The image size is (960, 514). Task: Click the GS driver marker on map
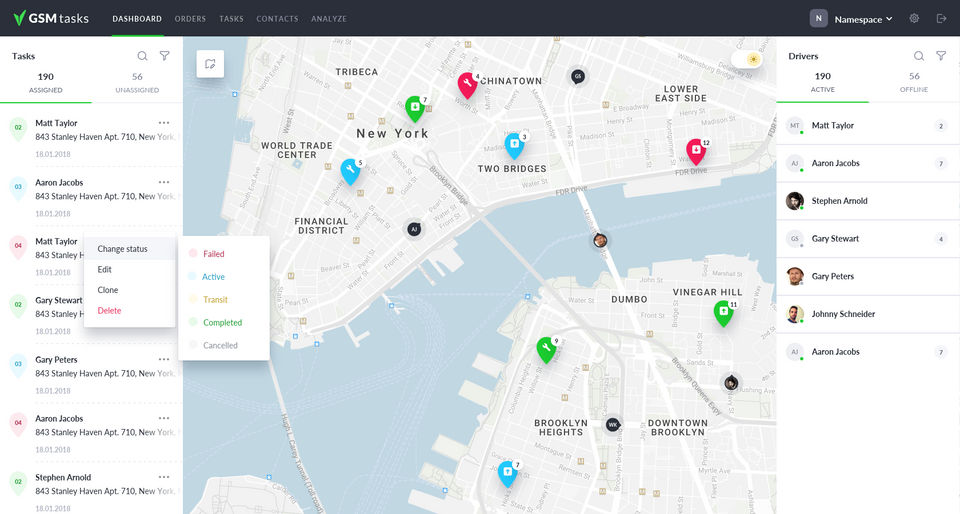577,76
